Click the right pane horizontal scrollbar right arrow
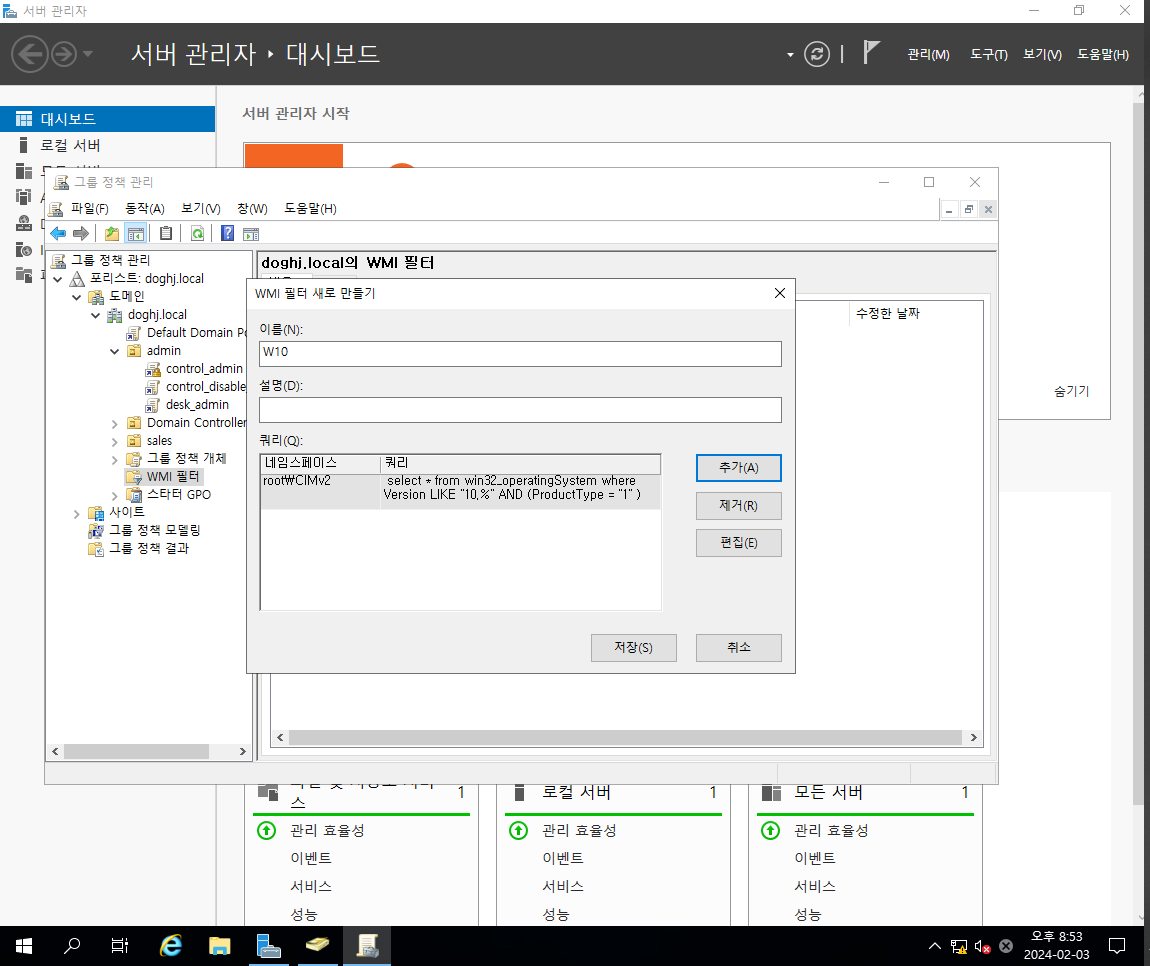This screenshot has height=966, width=1150. (x=973, y=738)
